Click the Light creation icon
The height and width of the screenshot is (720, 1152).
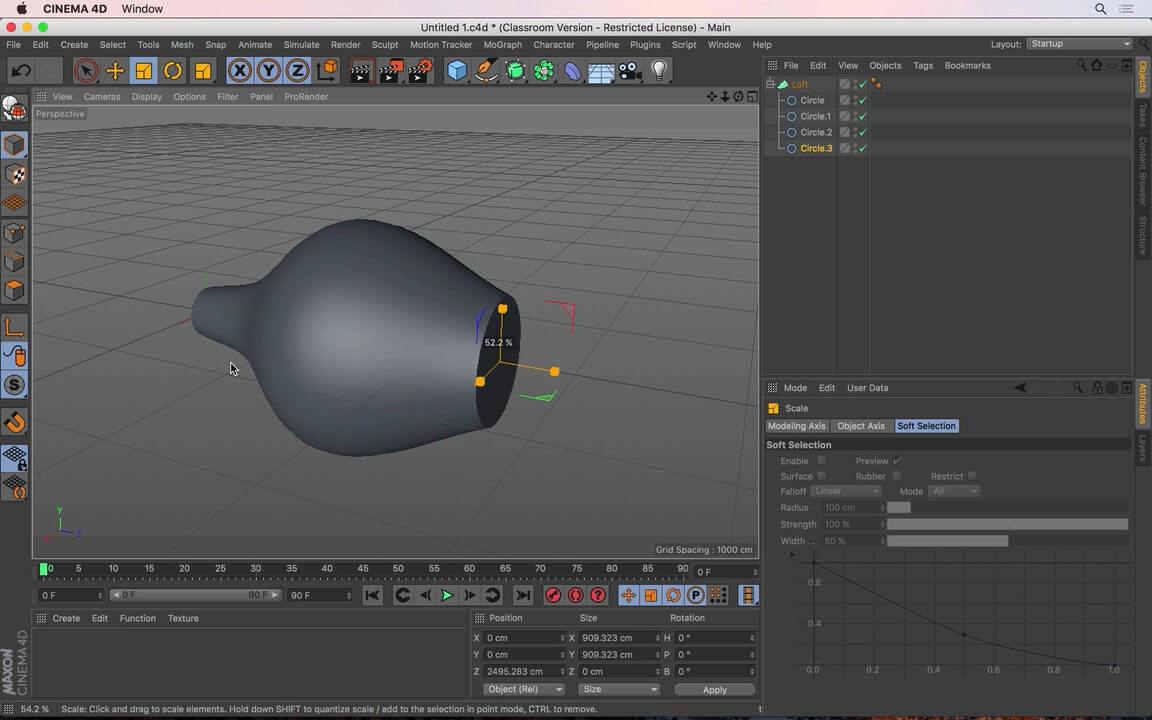(x=656, y=70)
